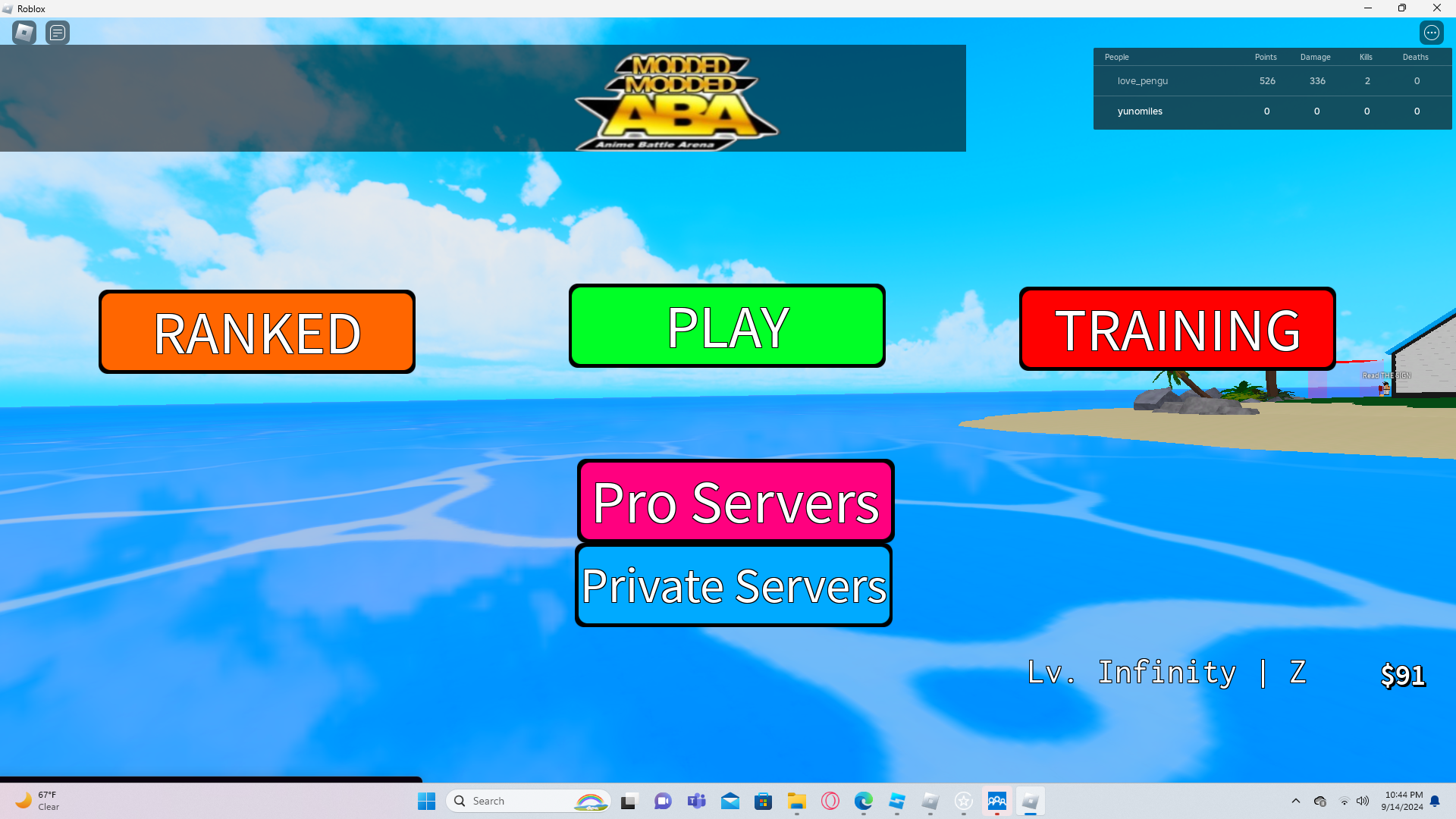The image size is (1456, 819).
Task: Launch Opera browser from taskbar
Action: (830, 802)
